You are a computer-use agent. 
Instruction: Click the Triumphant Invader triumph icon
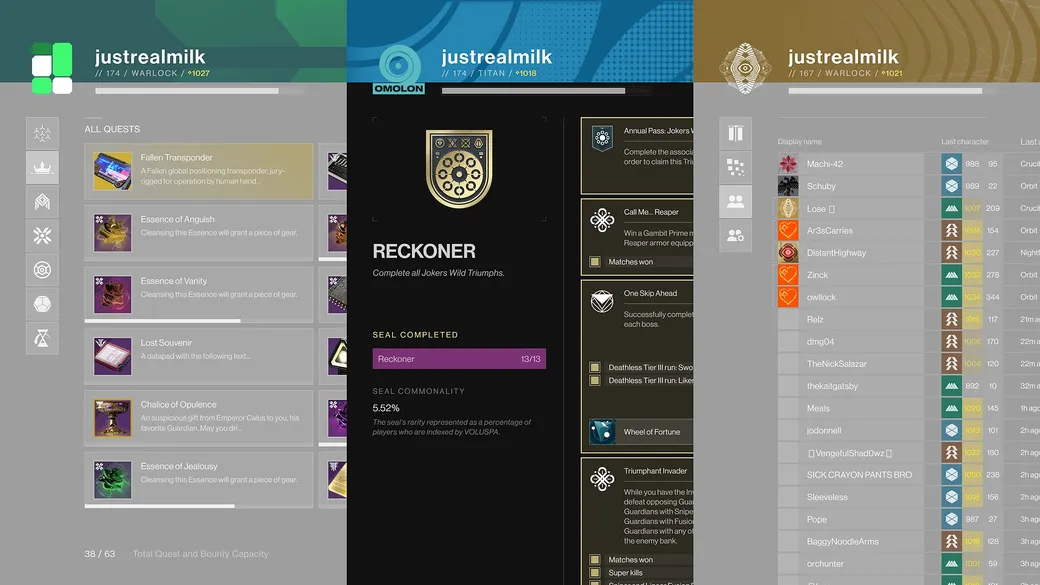(x=602, y=479)
